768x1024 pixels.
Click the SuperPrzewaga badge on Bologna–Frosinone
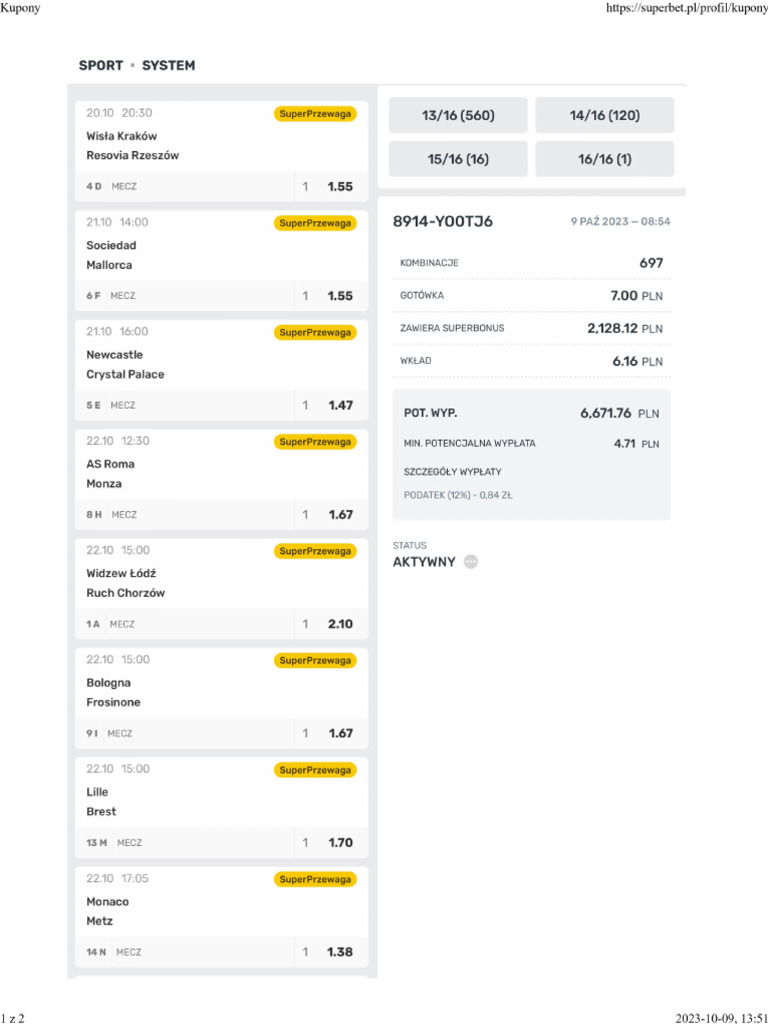pos(315,660)
